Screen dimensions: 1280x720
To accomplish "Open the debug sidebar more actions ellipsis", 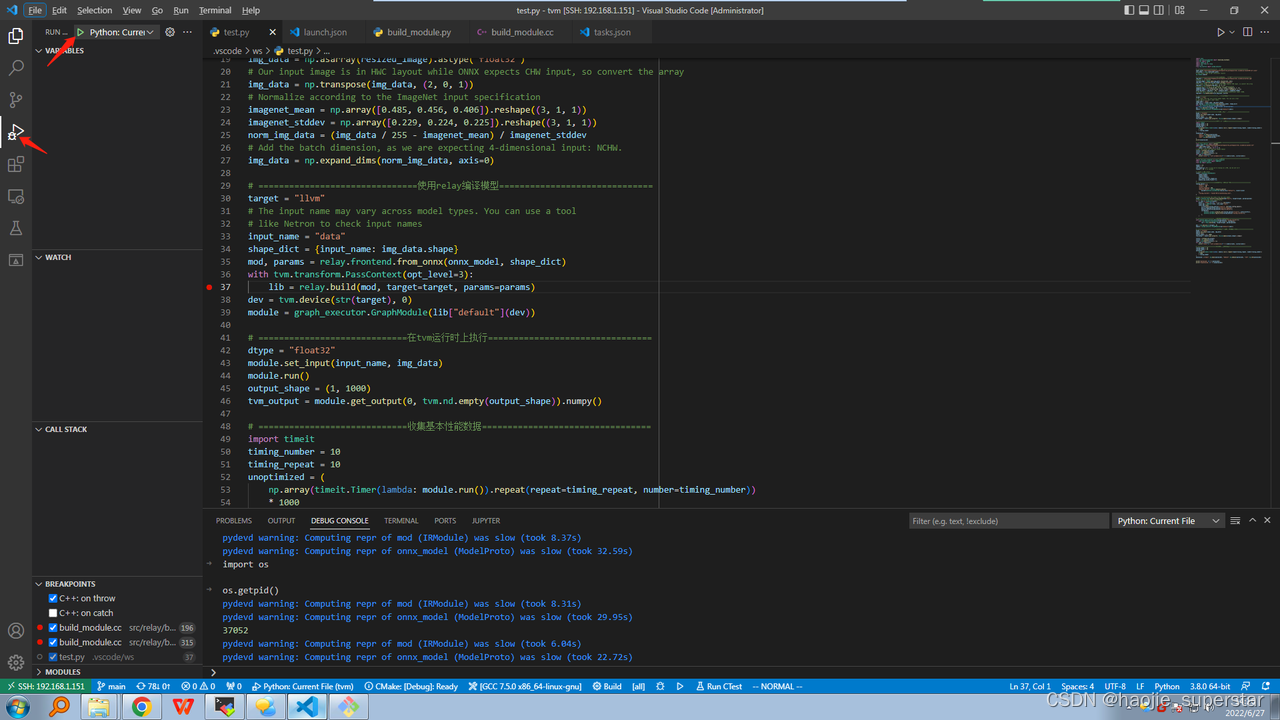I will pos(187,32).
